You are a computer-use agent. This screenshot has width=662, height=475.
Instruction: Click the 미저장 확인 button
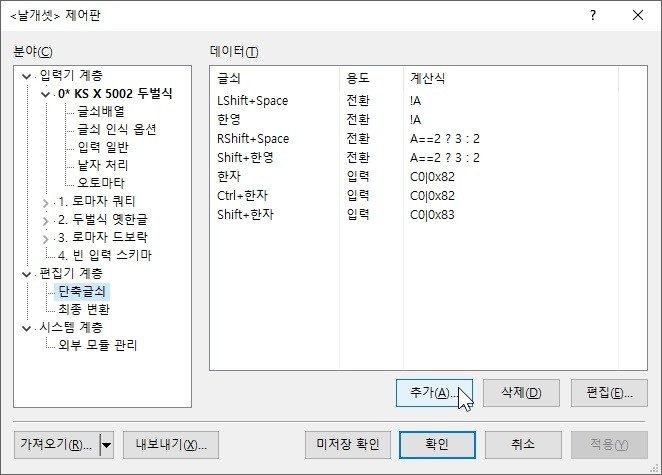[x=348, y=445]
